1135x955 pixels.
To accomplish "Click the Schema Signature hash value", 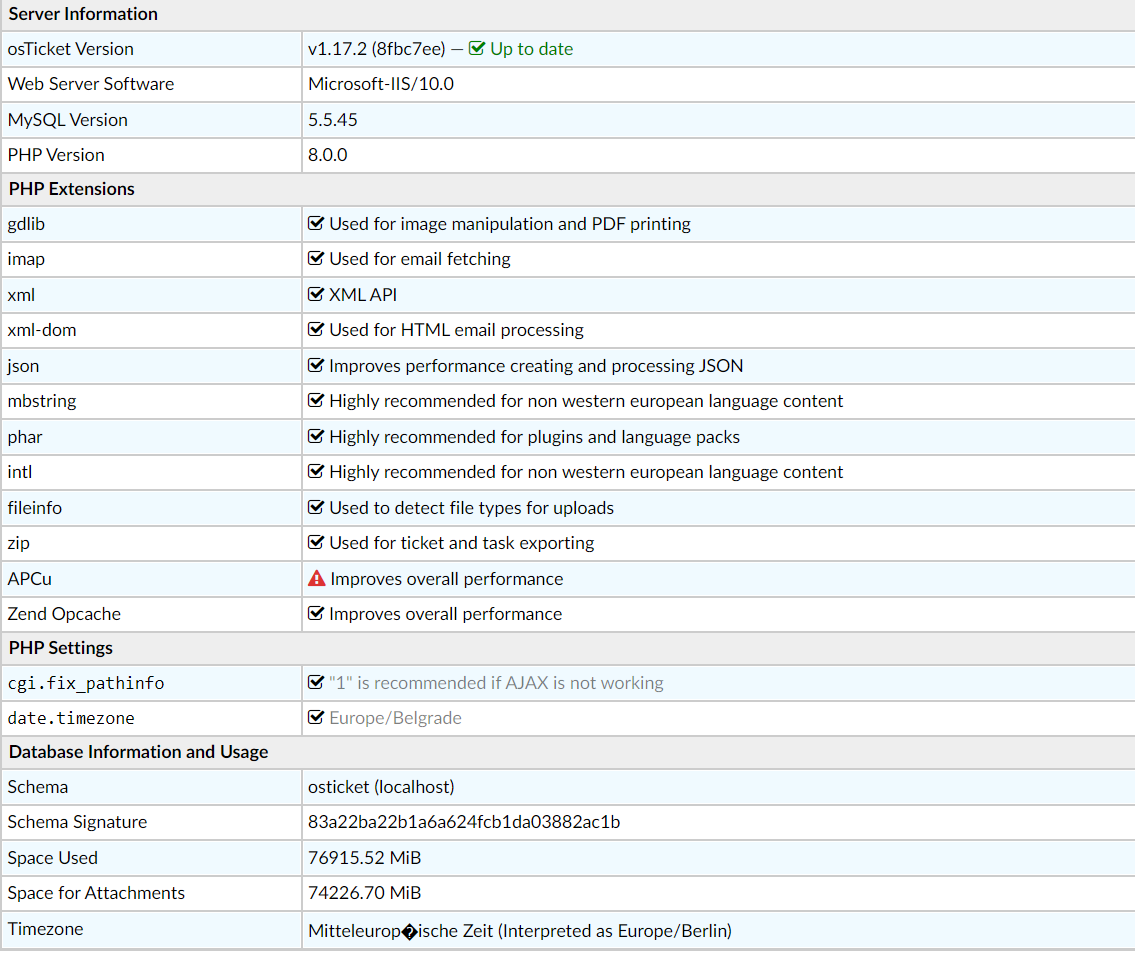I will click(x=464, y=822).
